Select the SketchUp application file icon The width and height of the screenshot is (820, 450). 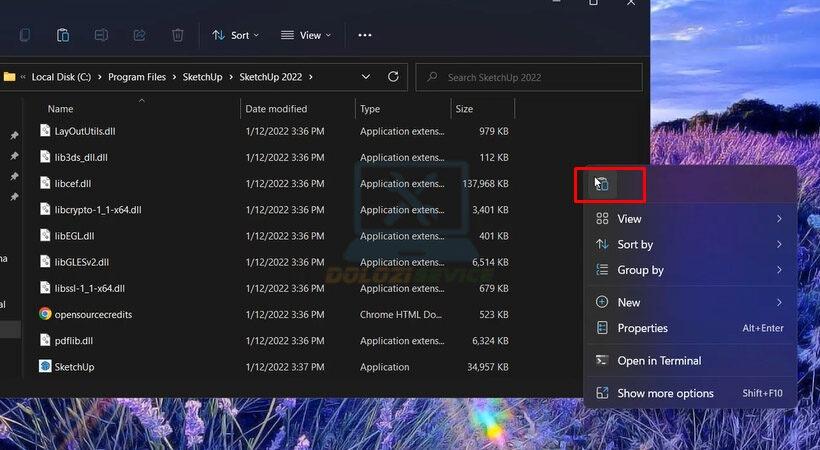45,366
